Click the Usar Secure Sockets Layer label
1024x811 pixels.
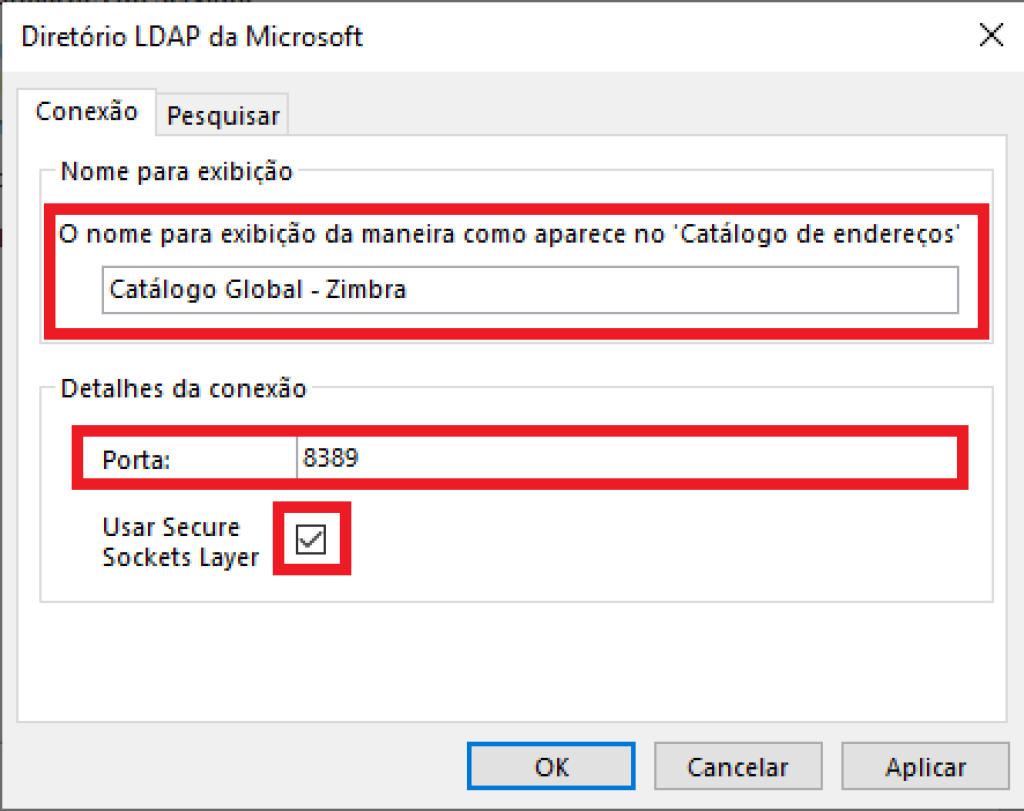tap(180, 542)
